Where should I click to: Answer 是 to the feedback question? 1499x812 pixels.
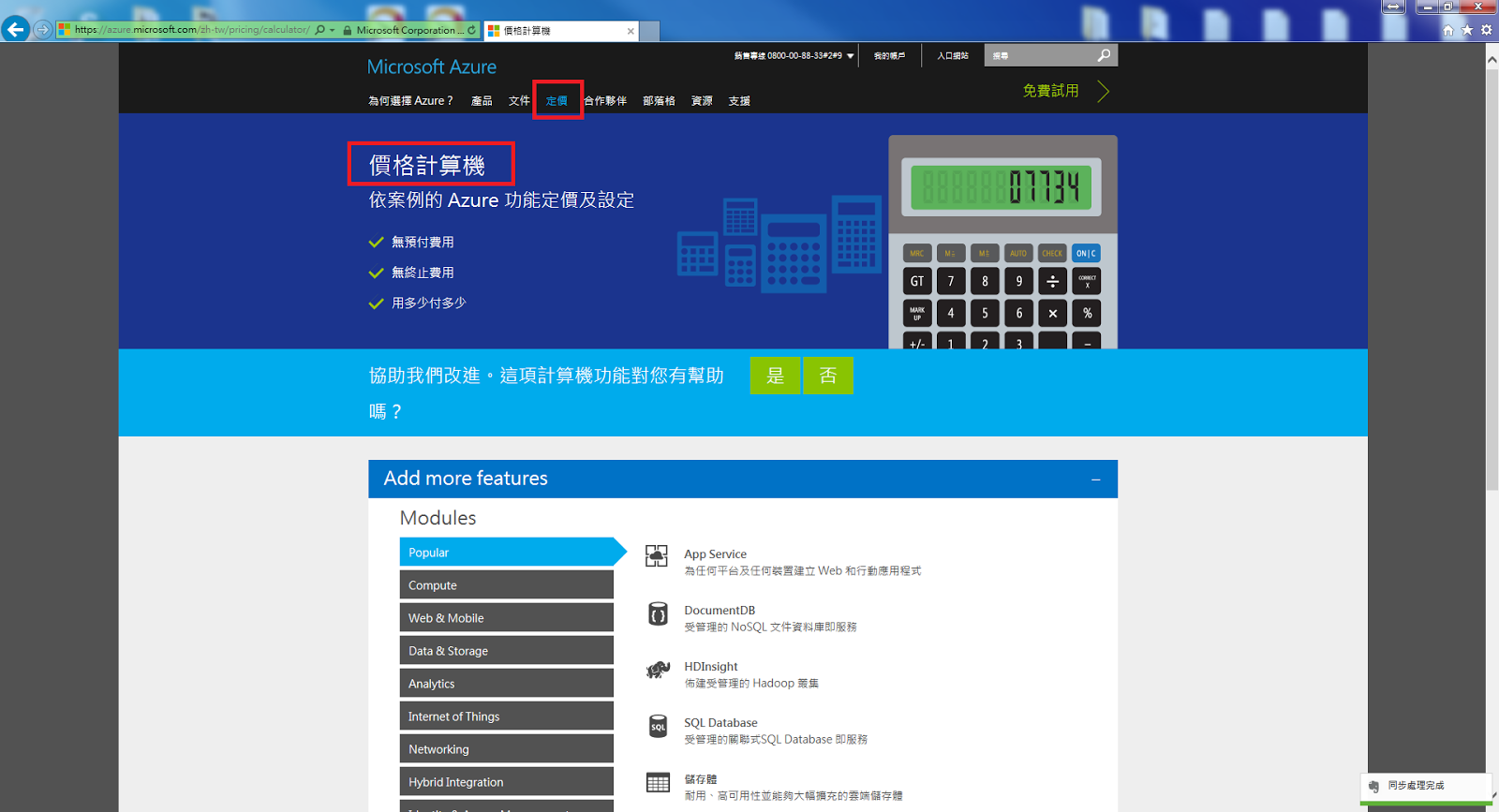[x=775, y=376]
